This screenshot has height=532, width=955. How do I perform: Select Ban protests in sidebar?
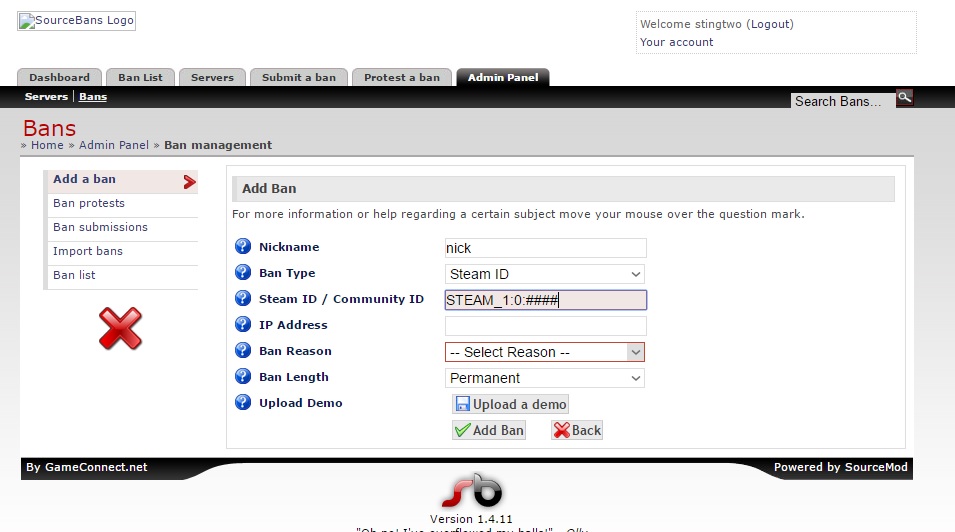pos(89,203)
